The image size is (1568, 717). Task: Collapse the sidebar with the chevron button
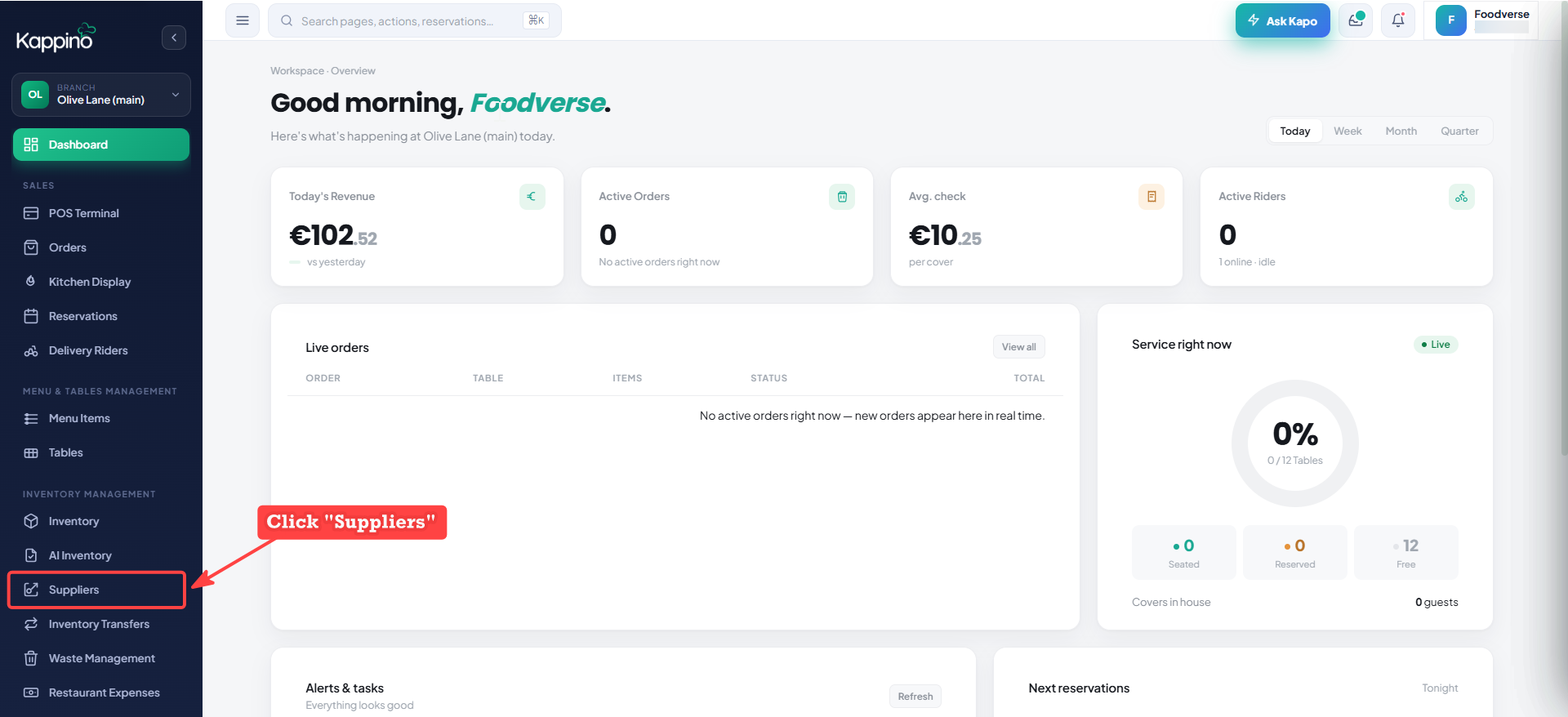pyautogui.click(x=174, y=38)
